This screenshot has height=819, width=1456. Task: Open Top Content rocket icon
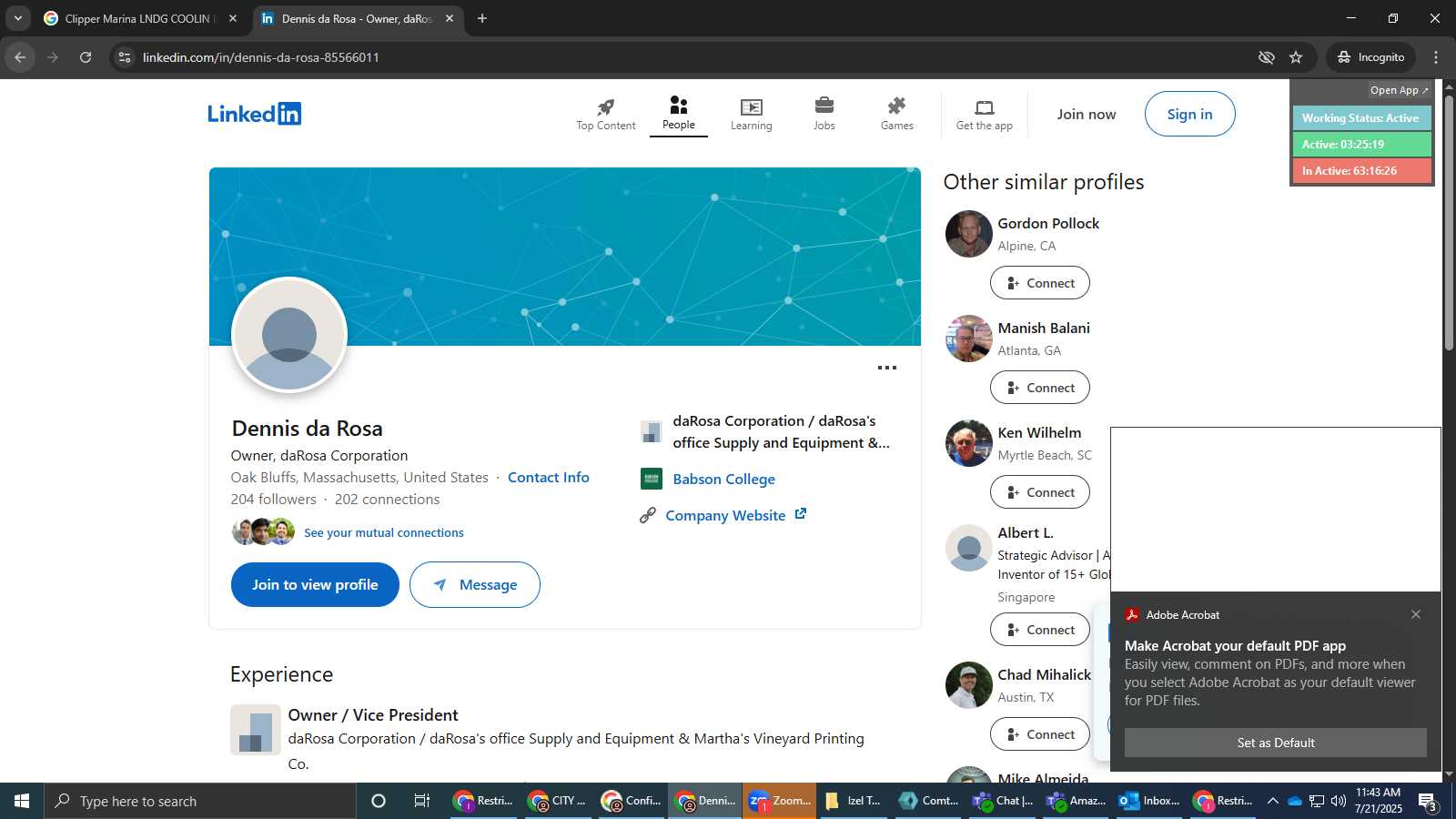pos(606,106)
